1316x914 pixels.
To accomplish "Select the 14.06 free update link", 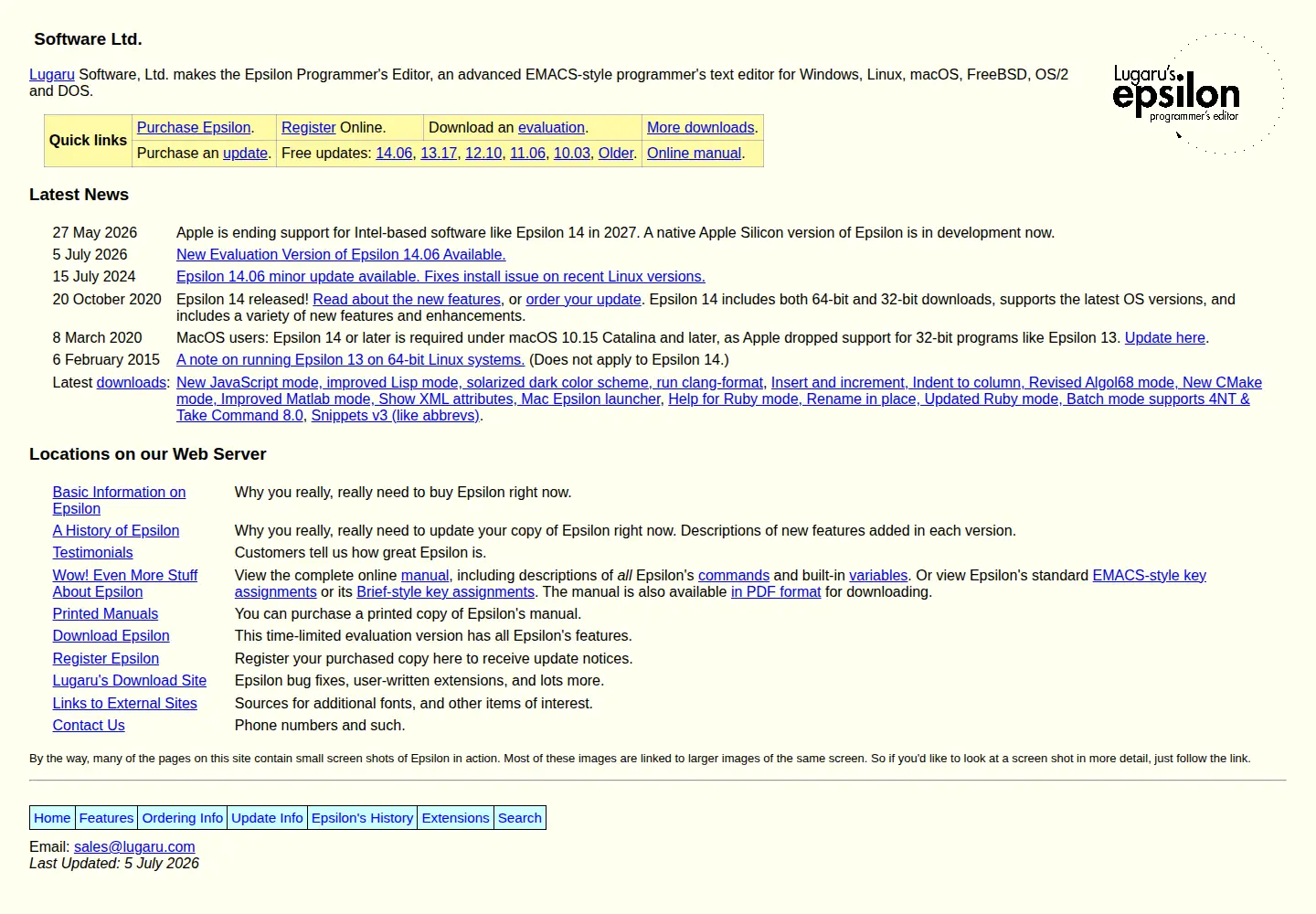I will coord(394,154).
